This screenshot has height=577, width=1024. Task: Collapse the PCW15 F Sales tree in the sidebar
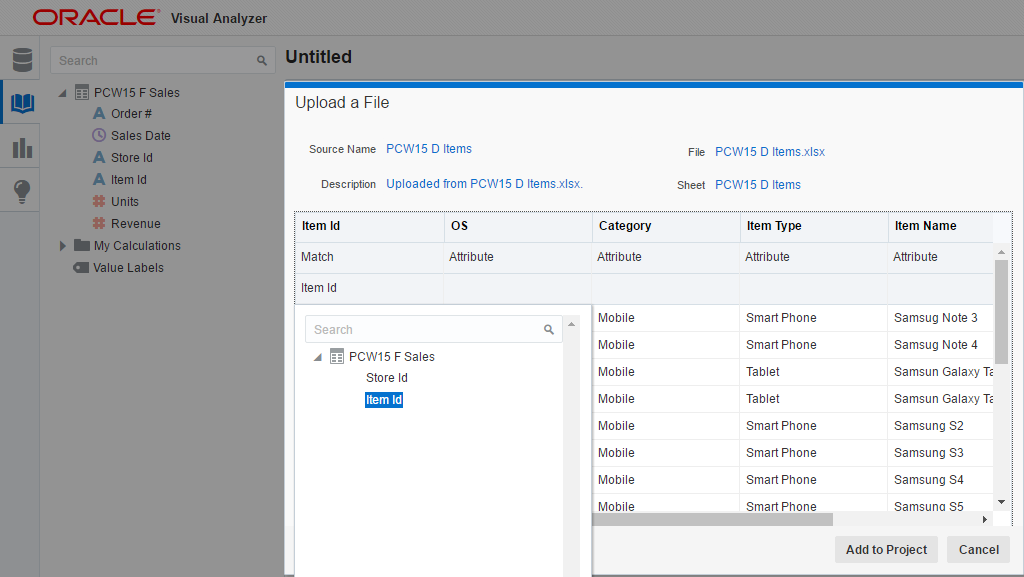pyautogui.click(x=63, y=93)
